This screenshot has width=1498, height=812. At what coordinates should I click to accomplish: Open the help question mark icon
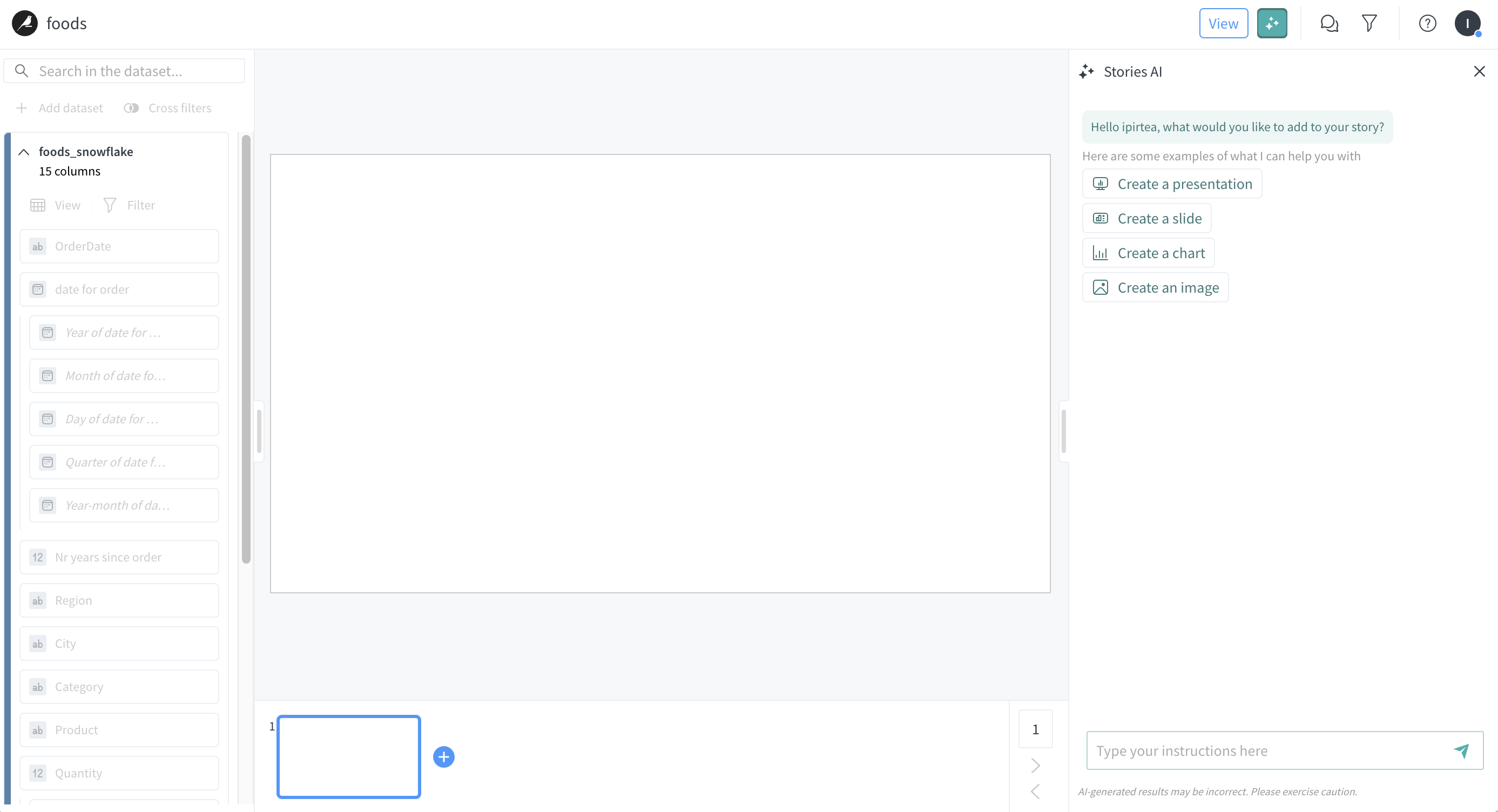click(1427, 23)
